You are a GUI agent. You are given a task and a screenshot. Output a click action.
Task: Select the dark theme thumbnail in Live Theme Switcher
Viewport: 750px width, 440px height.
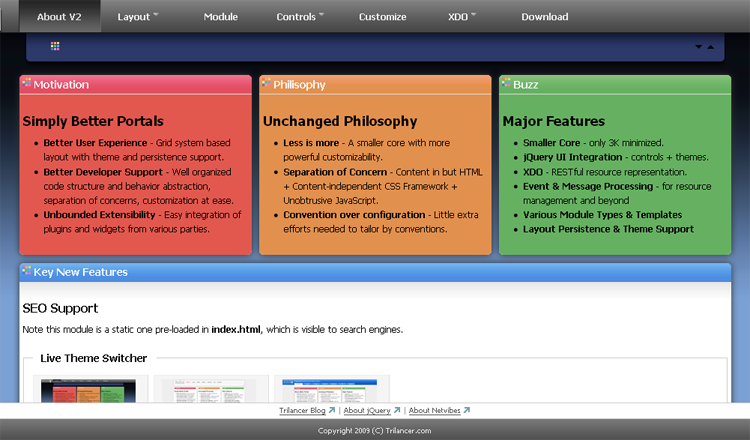(91, 389)
